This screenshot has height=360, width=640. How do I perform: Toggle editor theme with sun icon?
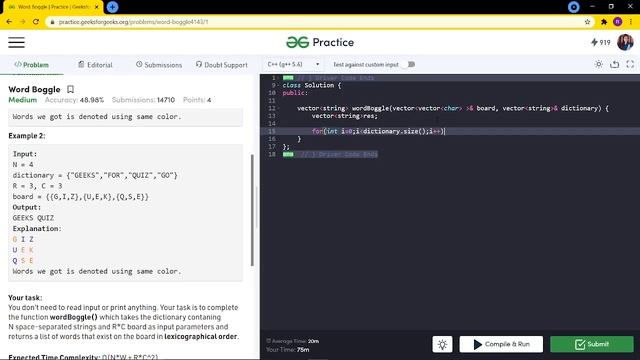(x=598, y=64)
